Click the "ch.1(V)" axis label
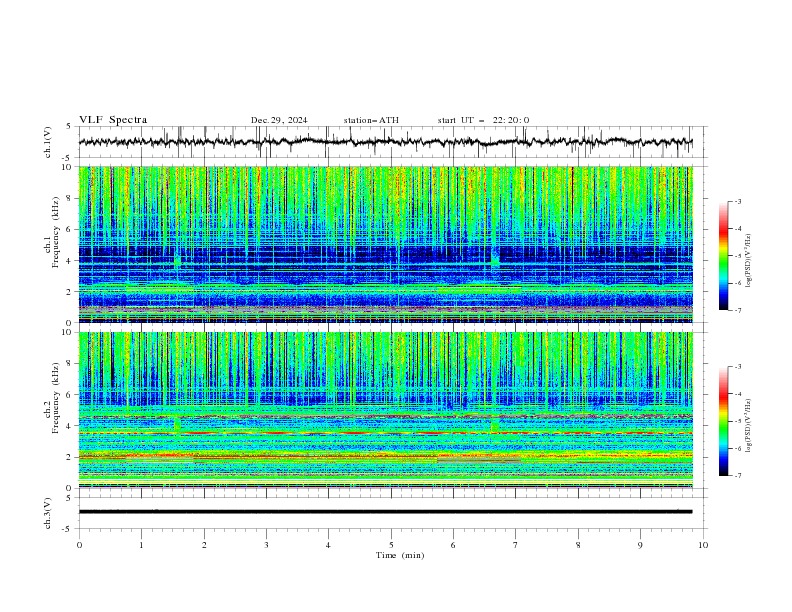792x612 pixels. 48,142
